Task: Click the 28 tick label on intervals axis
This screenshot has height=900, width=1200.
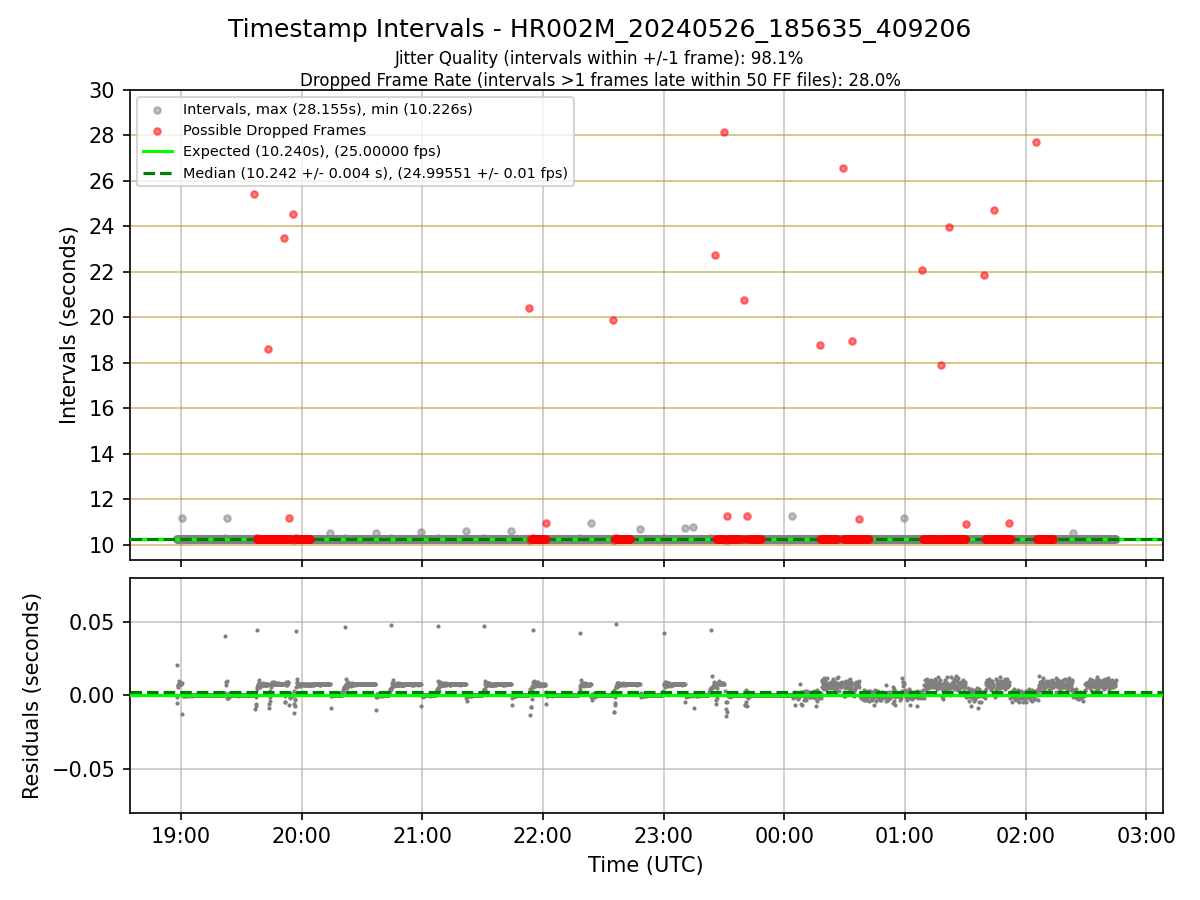Action: coord(104,136)
